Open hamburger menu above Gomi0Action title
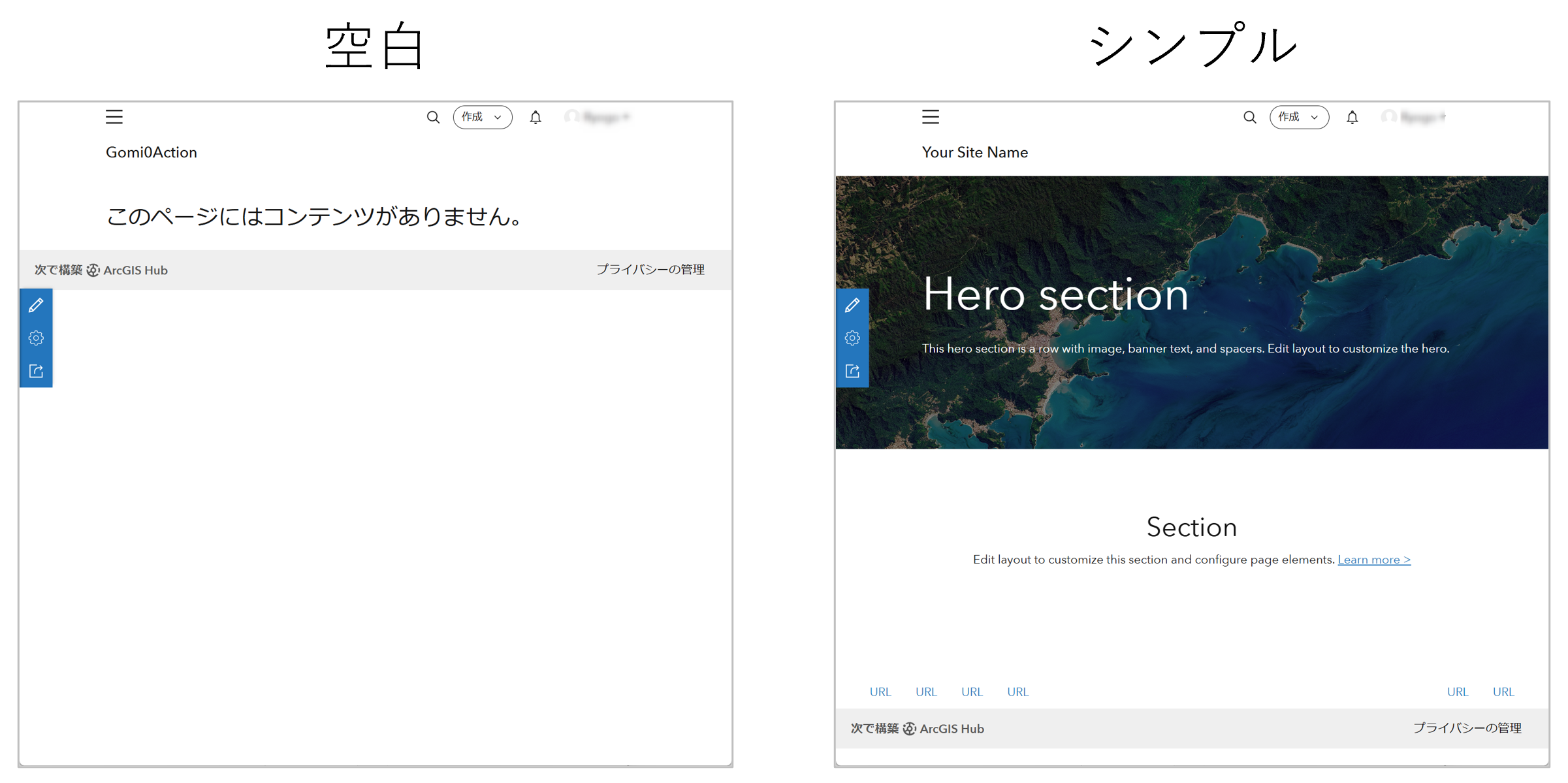The width and height of the screenshot is (1568, 783). coord(114,117)
